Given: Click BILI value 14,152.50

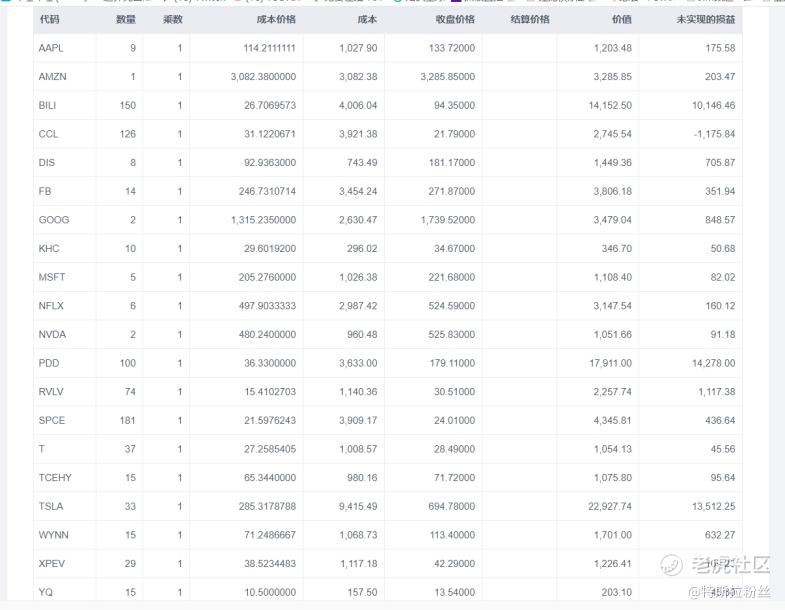Looking at the screenshot, I should tap(610, 105).
